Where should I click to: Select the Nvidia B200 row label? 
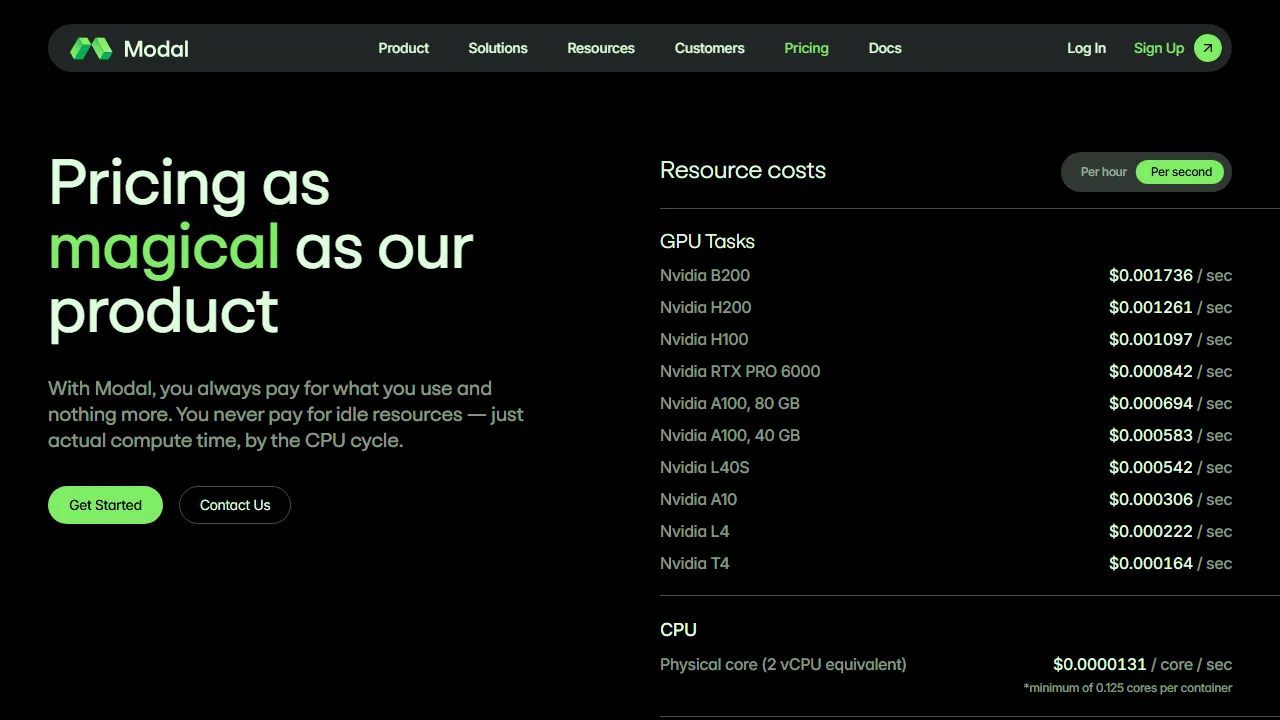[x=705, y=275]
